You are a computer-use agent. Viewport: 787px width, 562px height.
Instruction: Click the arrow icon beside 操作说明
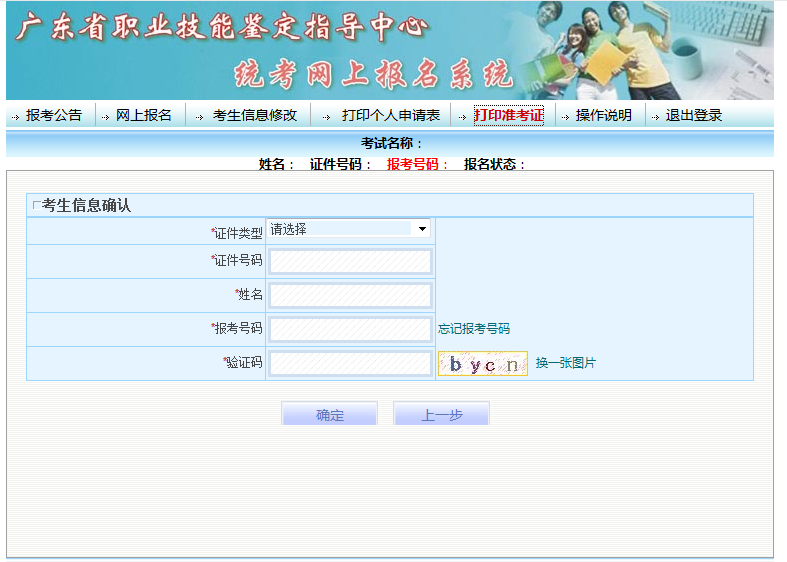point(565,116)
